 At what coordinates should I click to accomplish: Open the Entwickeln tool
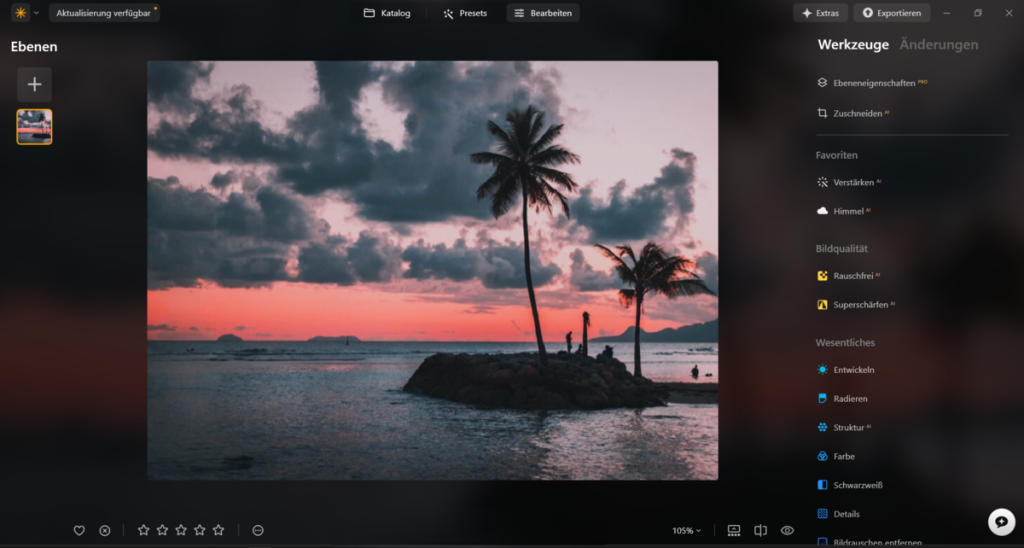coord(846,370)
